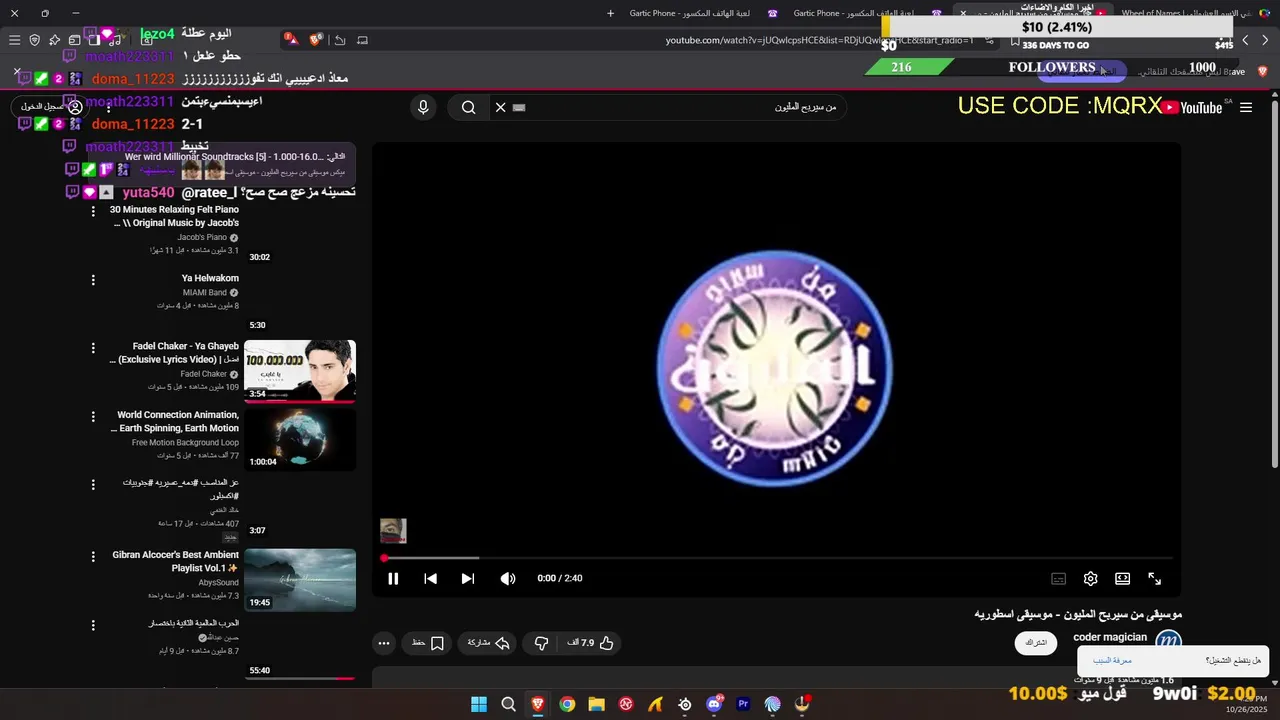Save video with bookmark button
This screenshot has height=720, width=1280.
tap(428, 643)
